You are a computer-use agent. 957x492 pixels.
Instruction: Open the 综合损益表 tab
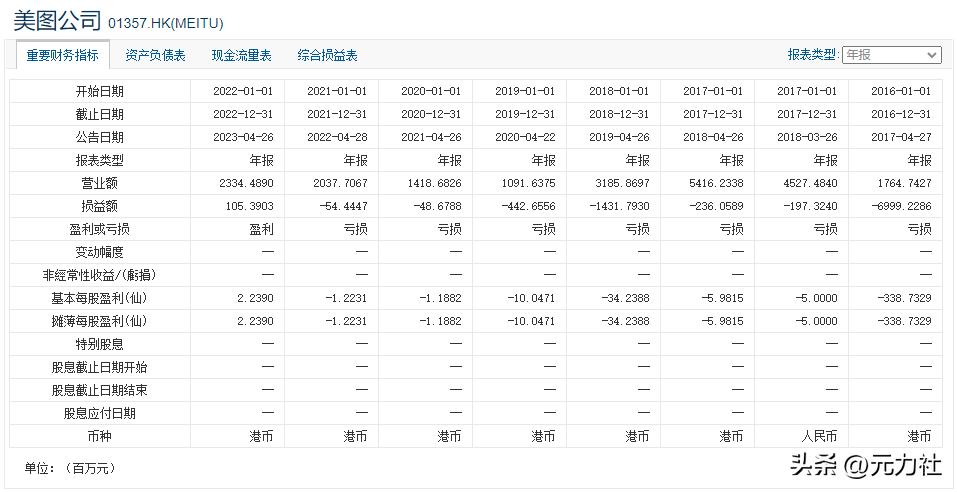click(327, 55)
